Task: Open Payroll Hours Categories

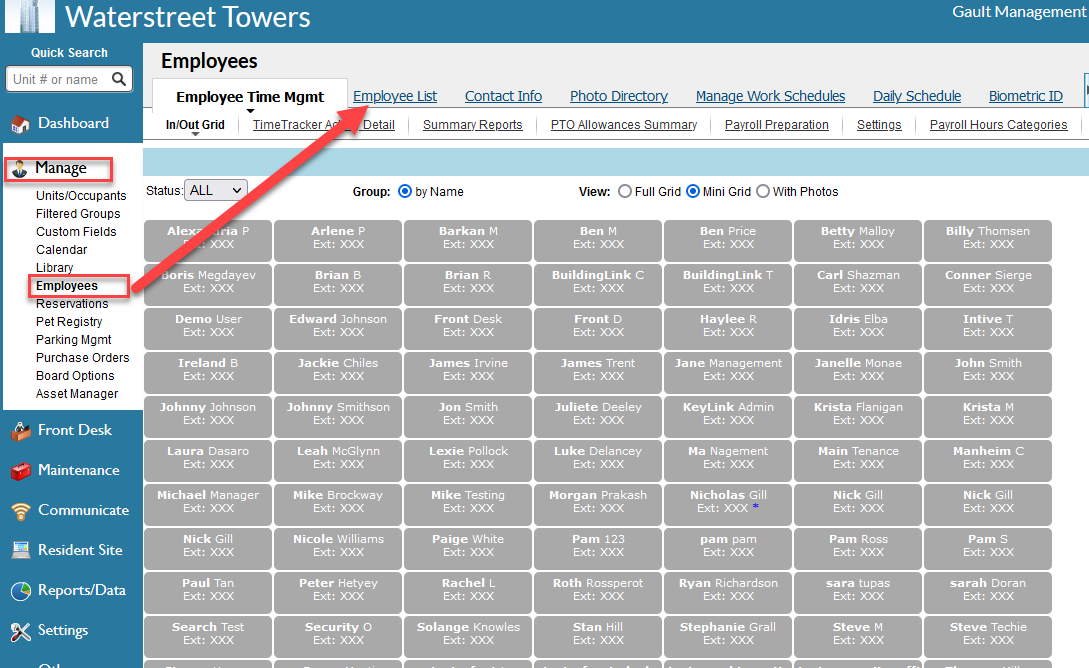Action: [x=998, y=124]
